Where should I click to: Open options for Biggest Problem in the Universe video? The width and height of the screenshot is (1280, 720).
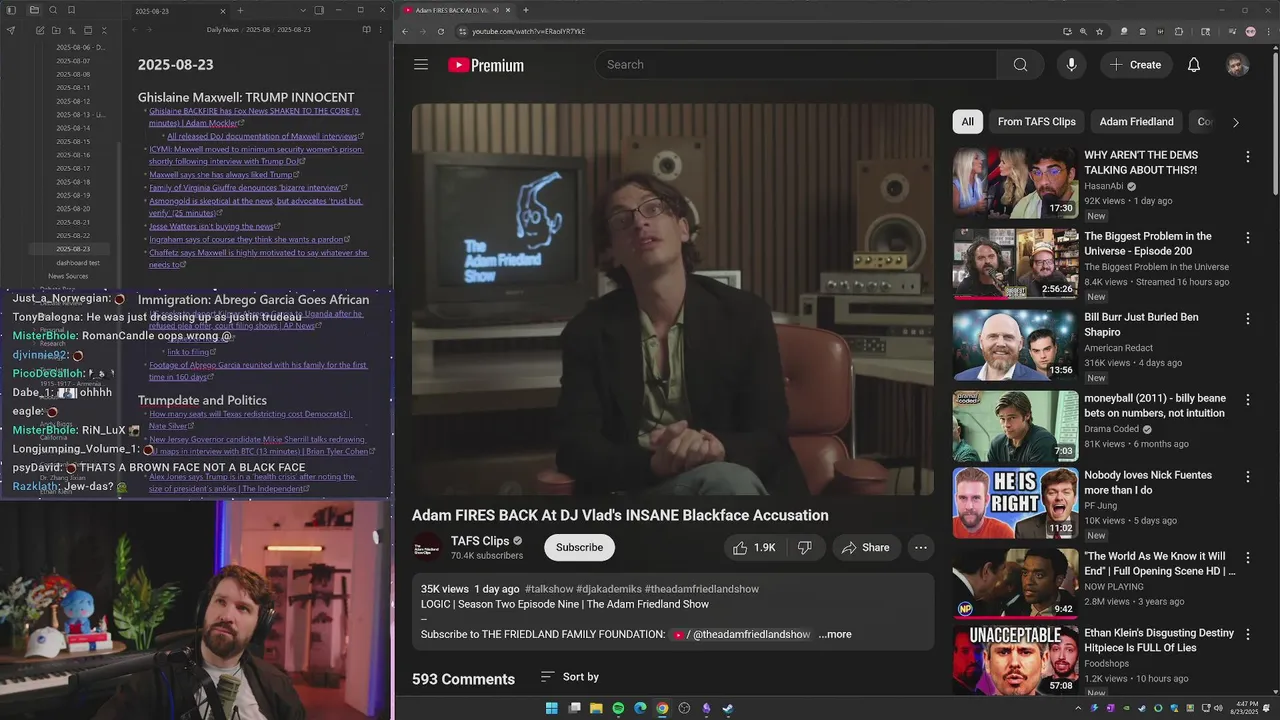1247,238
